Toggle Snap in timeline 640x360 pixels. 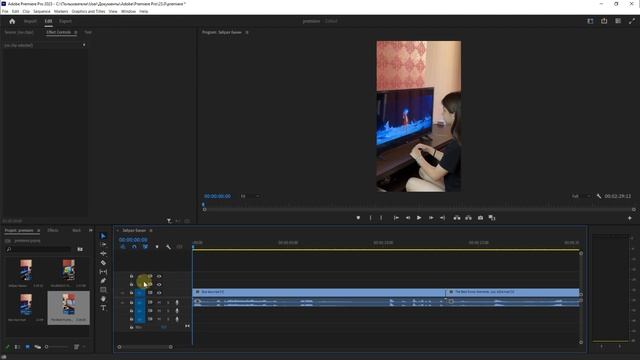134,247
